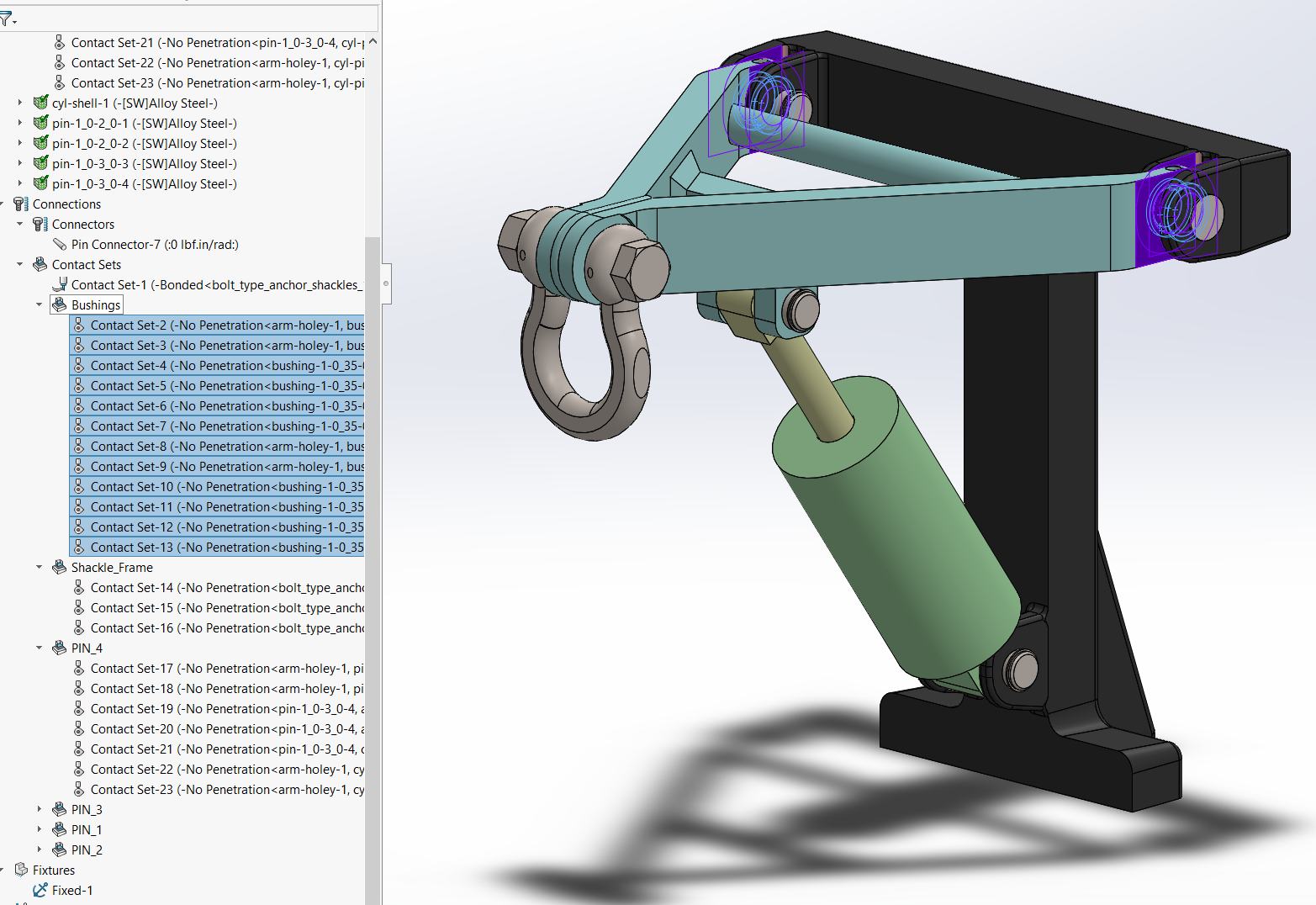1316x905 pixels.
Task: Click the Contact Sets icon
Action: [x=40, y=264]
